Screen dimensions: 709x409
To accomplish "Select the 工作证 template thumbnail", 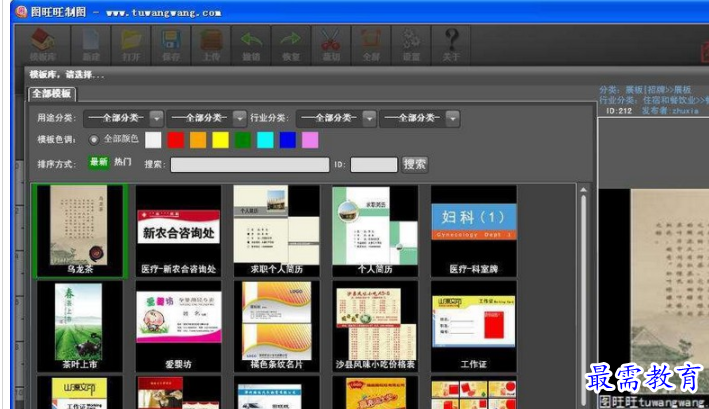I will click(473, 326).
